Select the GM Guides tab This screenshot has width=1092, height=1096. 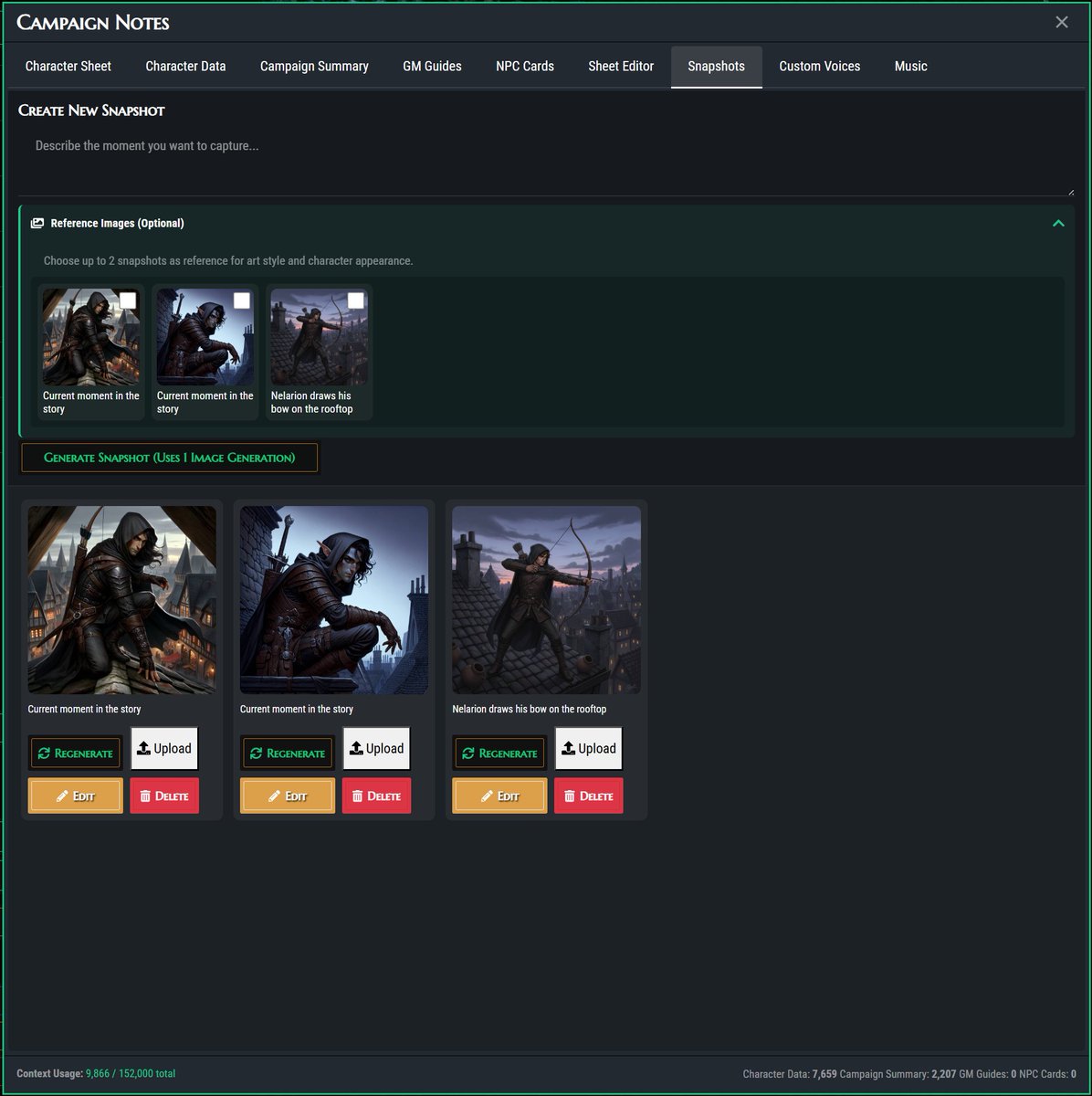tap(432, 66)
